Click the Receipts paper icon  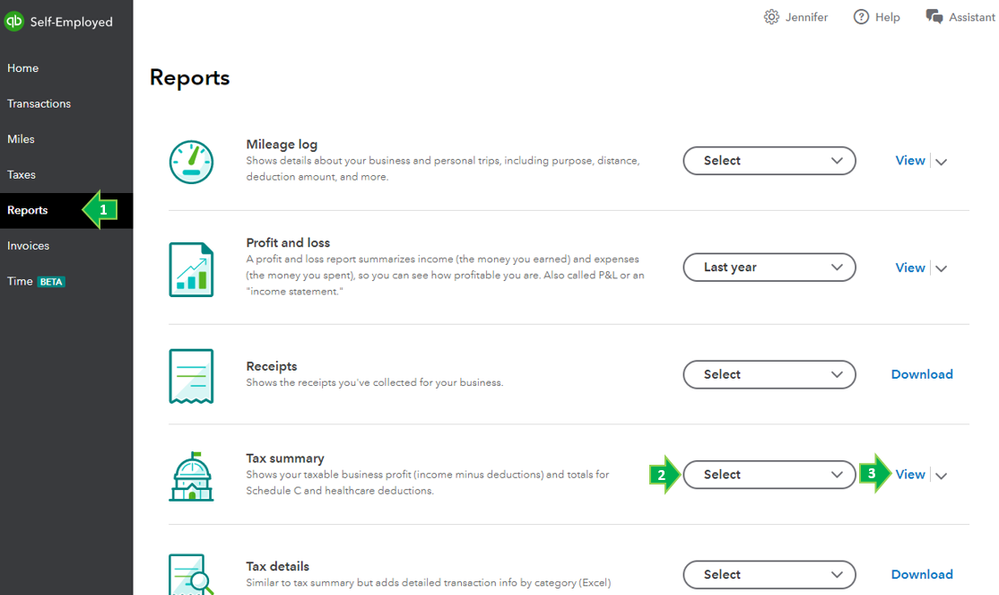191,376
